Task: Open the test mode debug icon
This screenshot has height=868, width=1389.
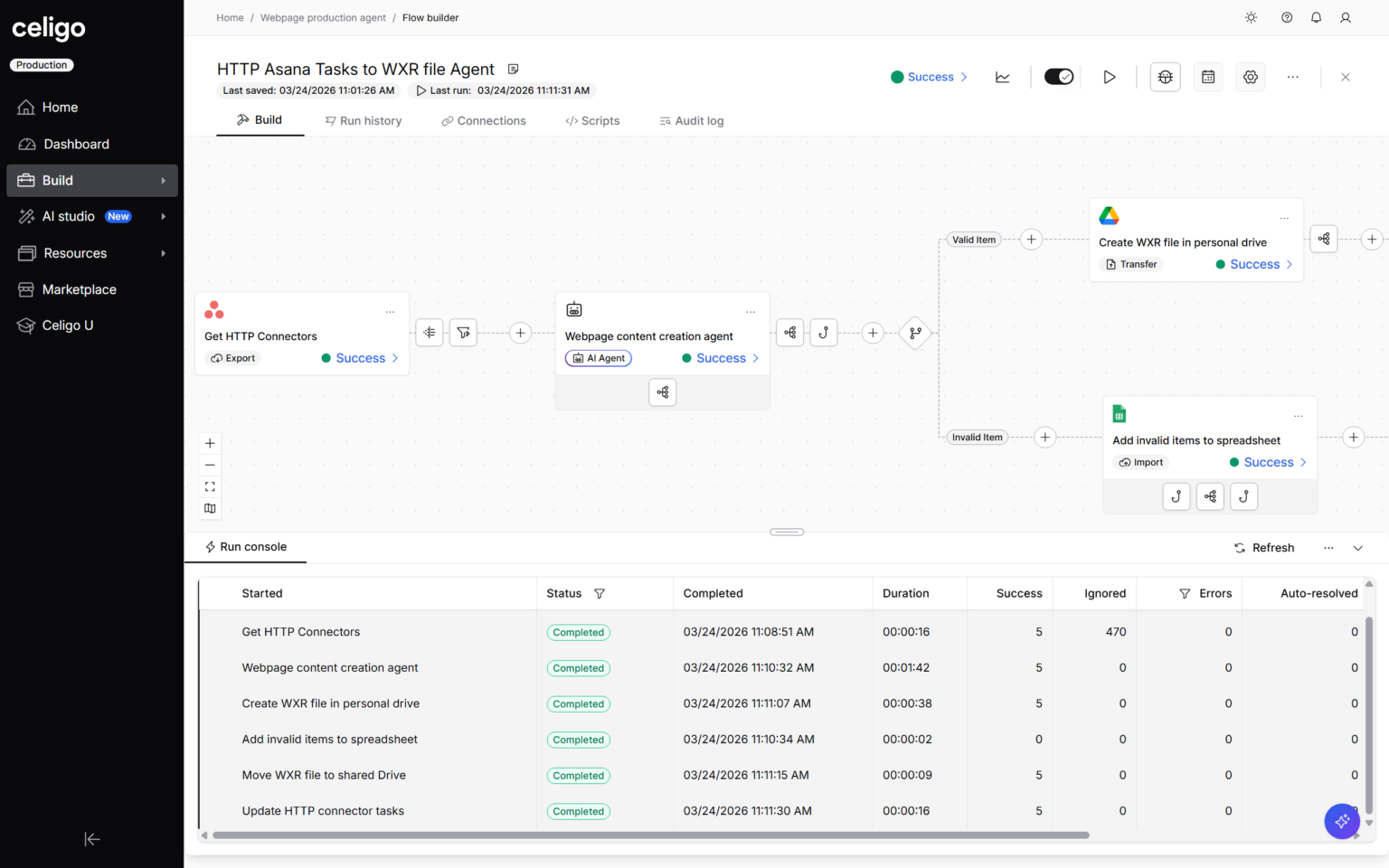Action: tap(1166, 78)
